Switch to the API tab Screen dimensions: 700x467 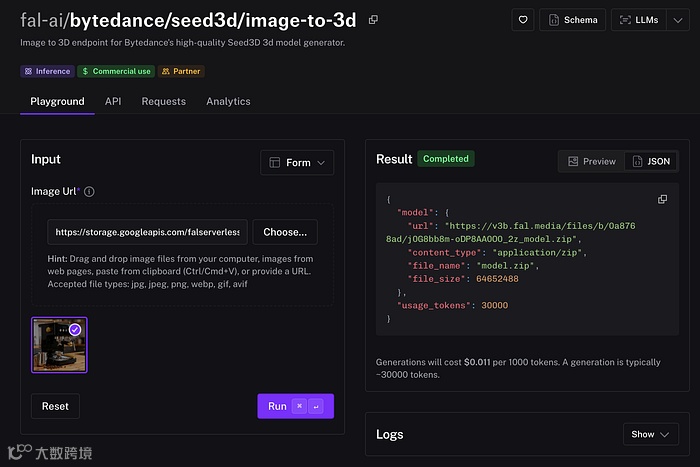click(x=113, y=101)
